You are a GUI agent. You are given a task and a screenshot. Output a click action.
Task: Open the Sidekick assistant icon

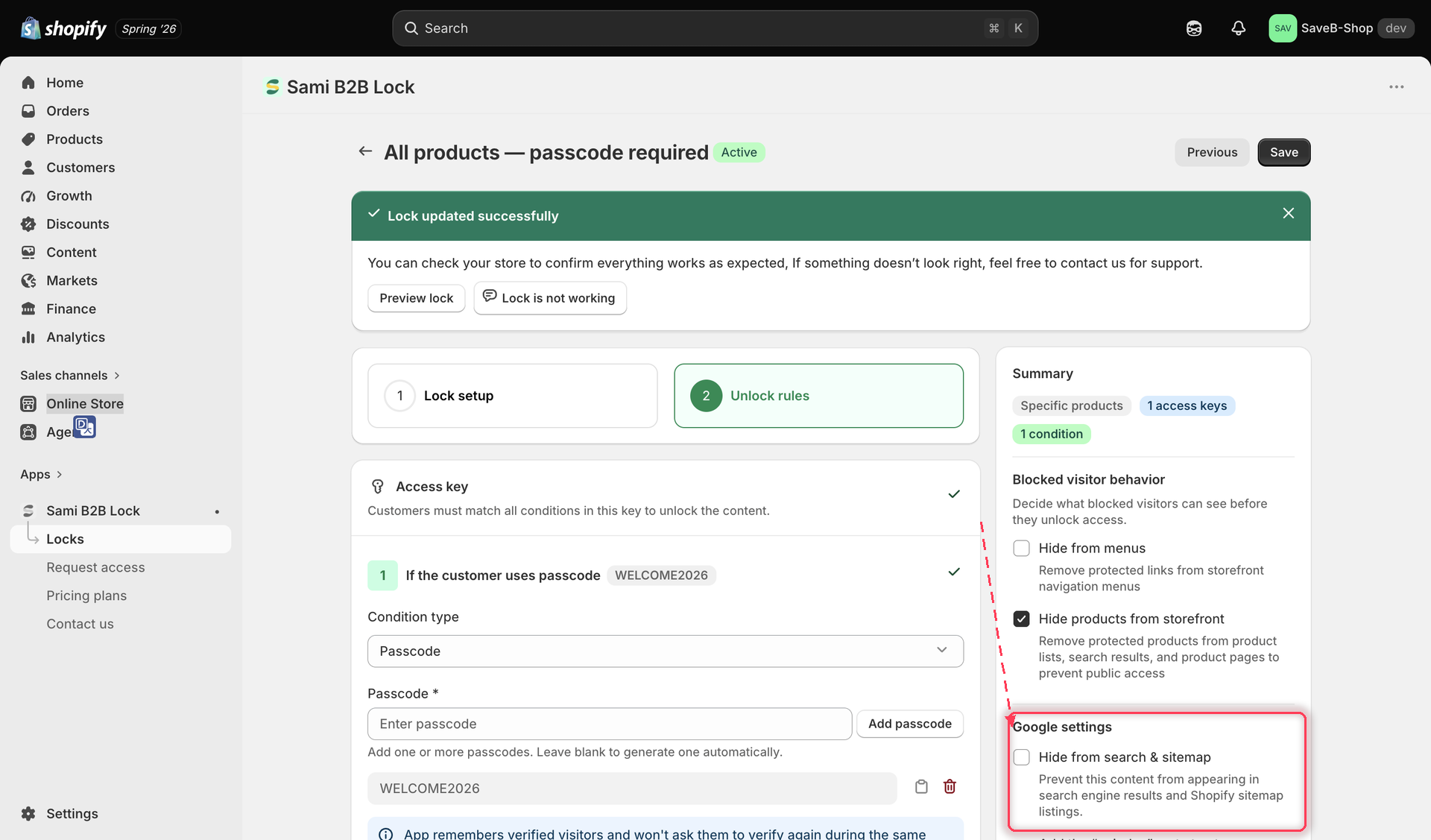1194,28
